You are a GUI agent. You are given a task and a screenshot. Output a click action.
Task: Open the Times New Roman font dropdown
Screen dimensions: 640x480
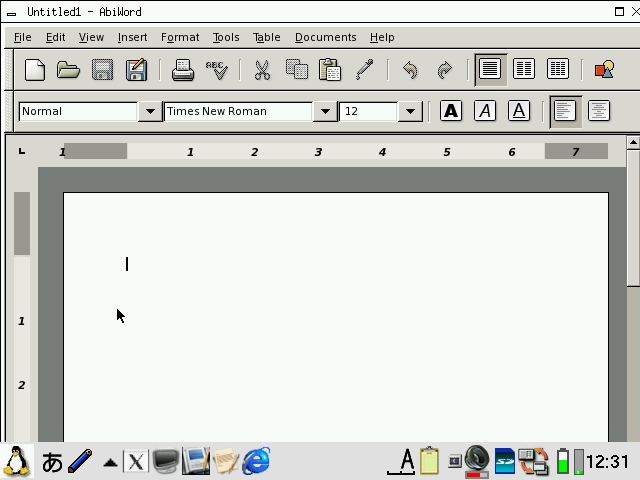pos(325,111)
